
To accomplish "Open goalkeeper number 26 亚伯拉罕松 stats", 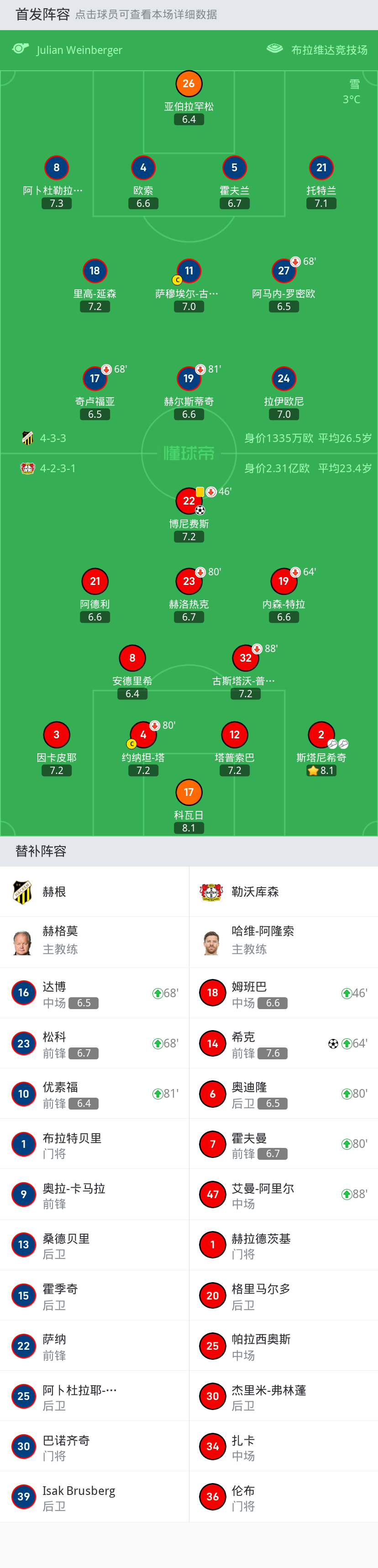I will (189, 84).
